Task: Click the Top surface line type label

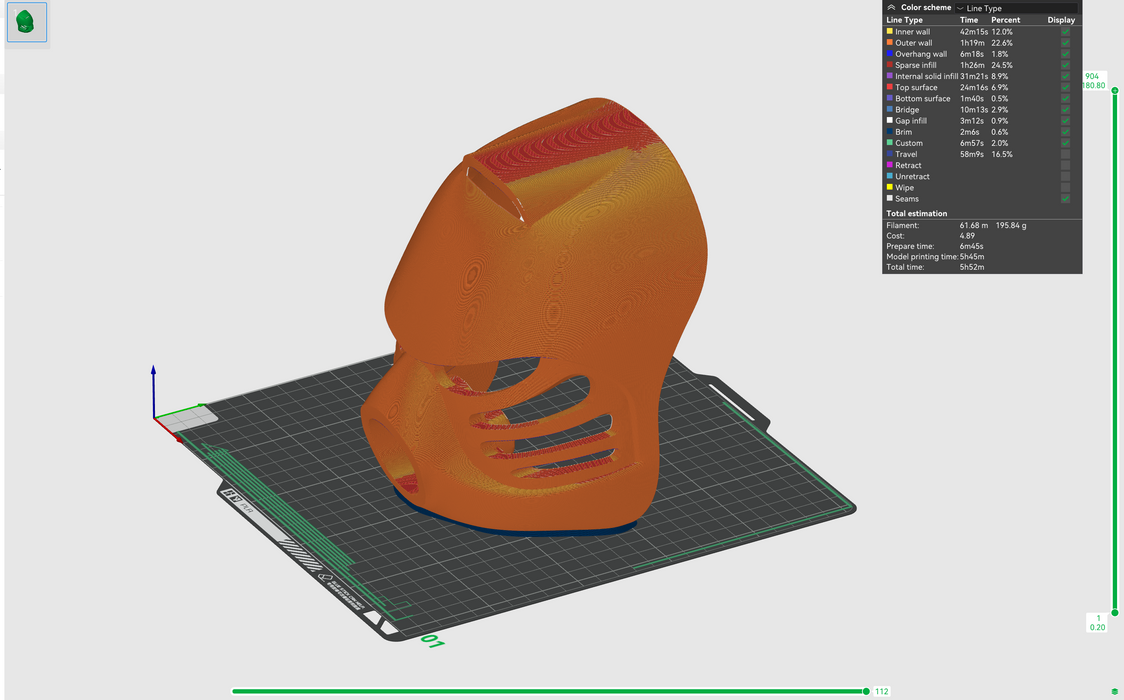Action: 916,88
